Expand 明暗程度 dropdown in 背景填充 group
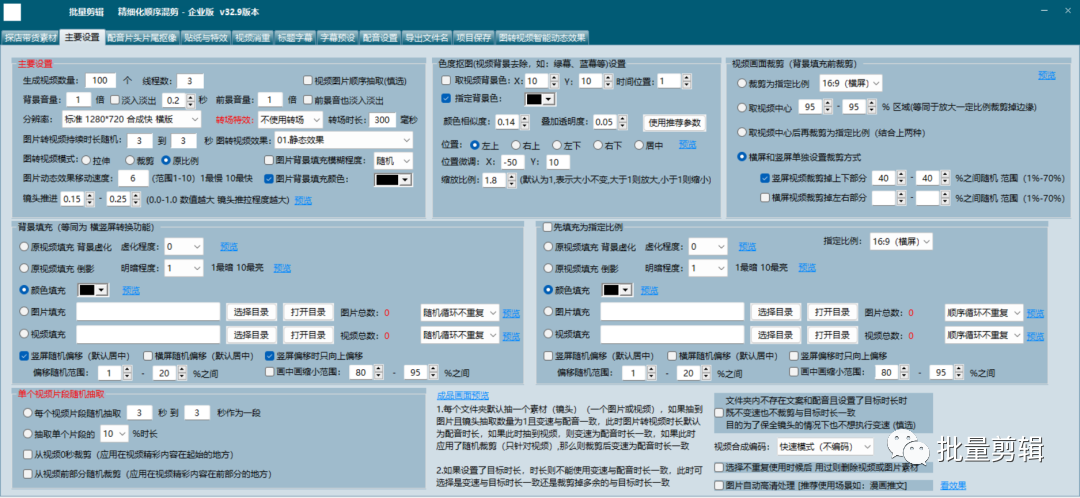The width and height of the screenshot is (1080, 498). click(183, 268)
